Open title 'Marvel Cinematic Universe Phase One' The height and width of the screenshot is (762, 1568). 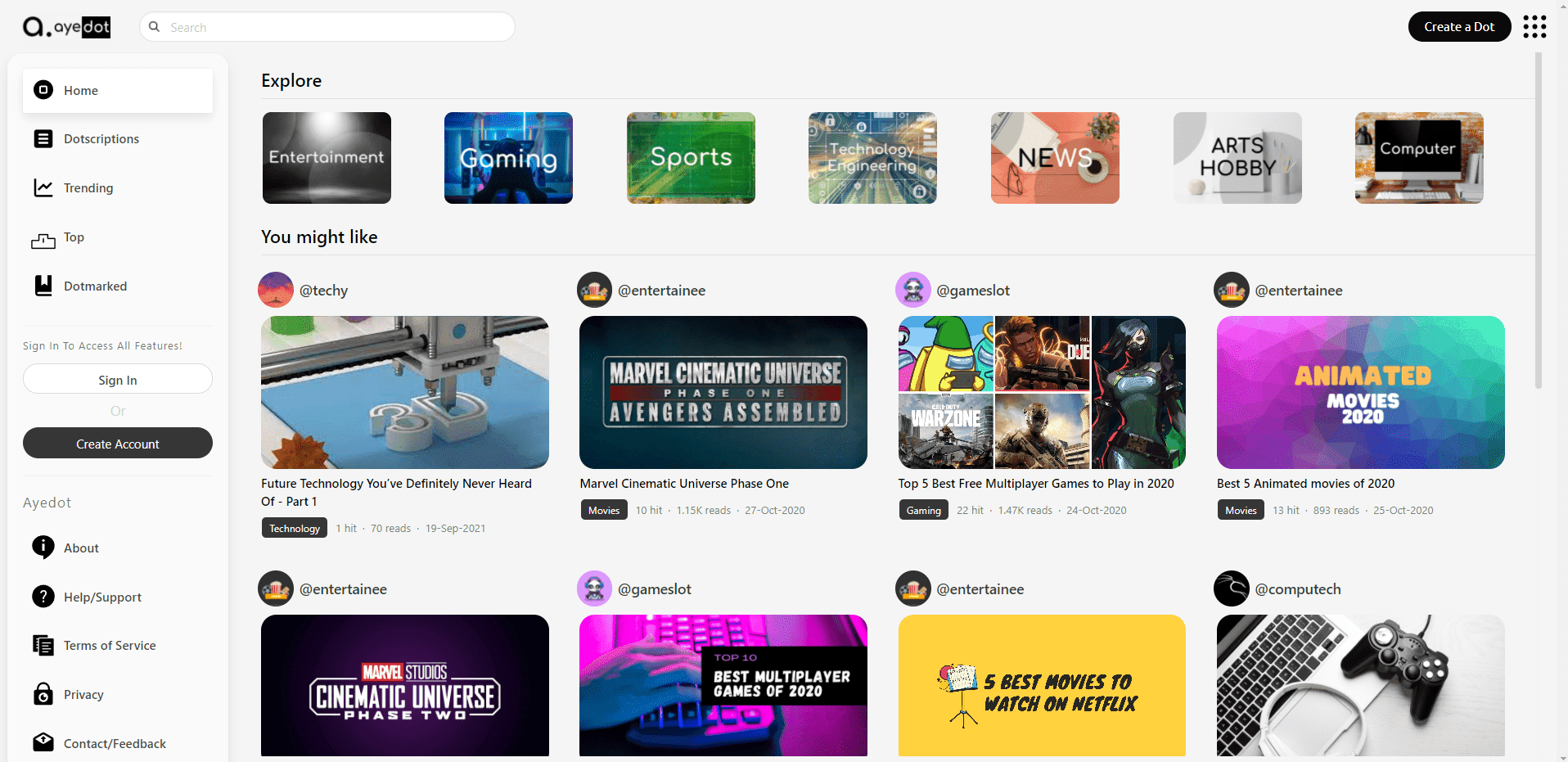(x=684, y=484)
